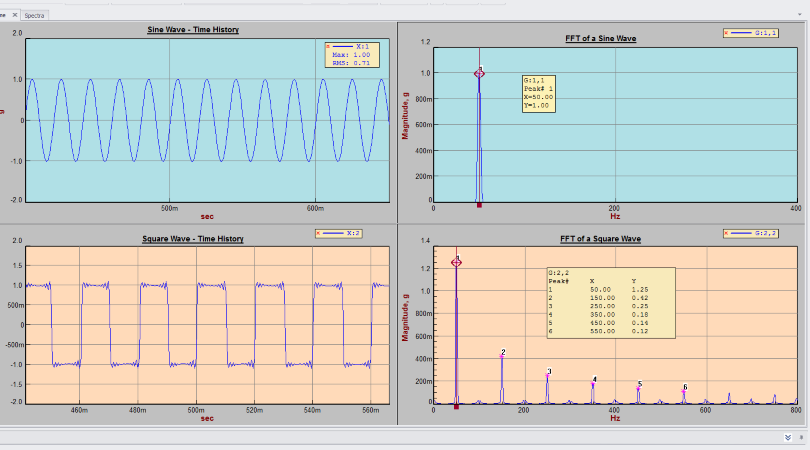Image resolution: width=810 pixels, height=450 pixels.
Task: Click the peak cursor marker on sine FFT
Action: [480, 73]
